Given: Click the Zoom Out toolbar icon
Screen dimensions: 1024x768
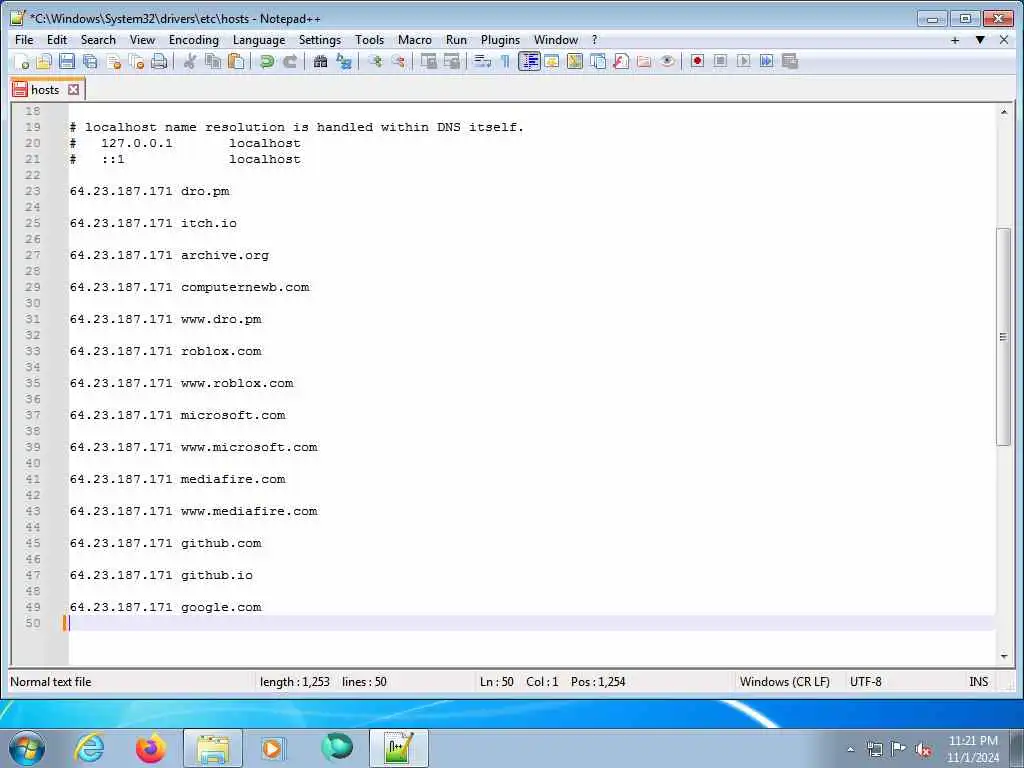Looking at the screenshot, I should point(398,61).
